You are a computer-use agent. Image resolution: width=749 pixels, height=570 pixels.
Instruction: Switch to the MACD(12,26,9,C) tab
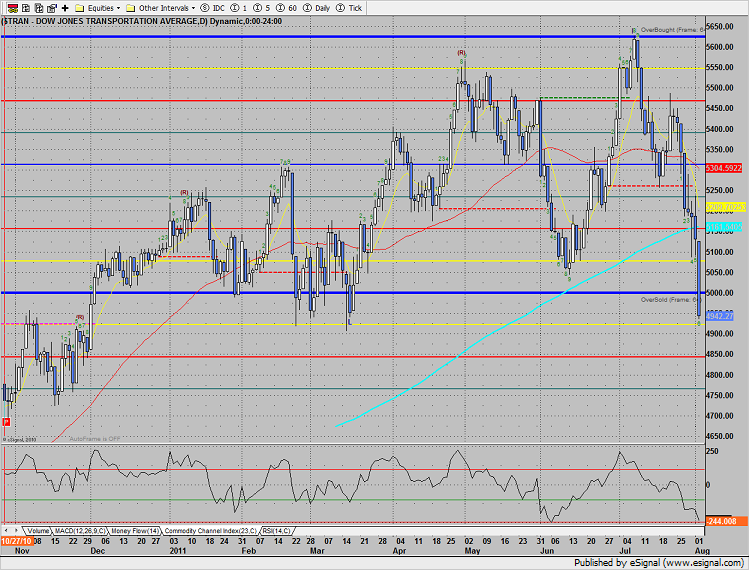(80, 531)
